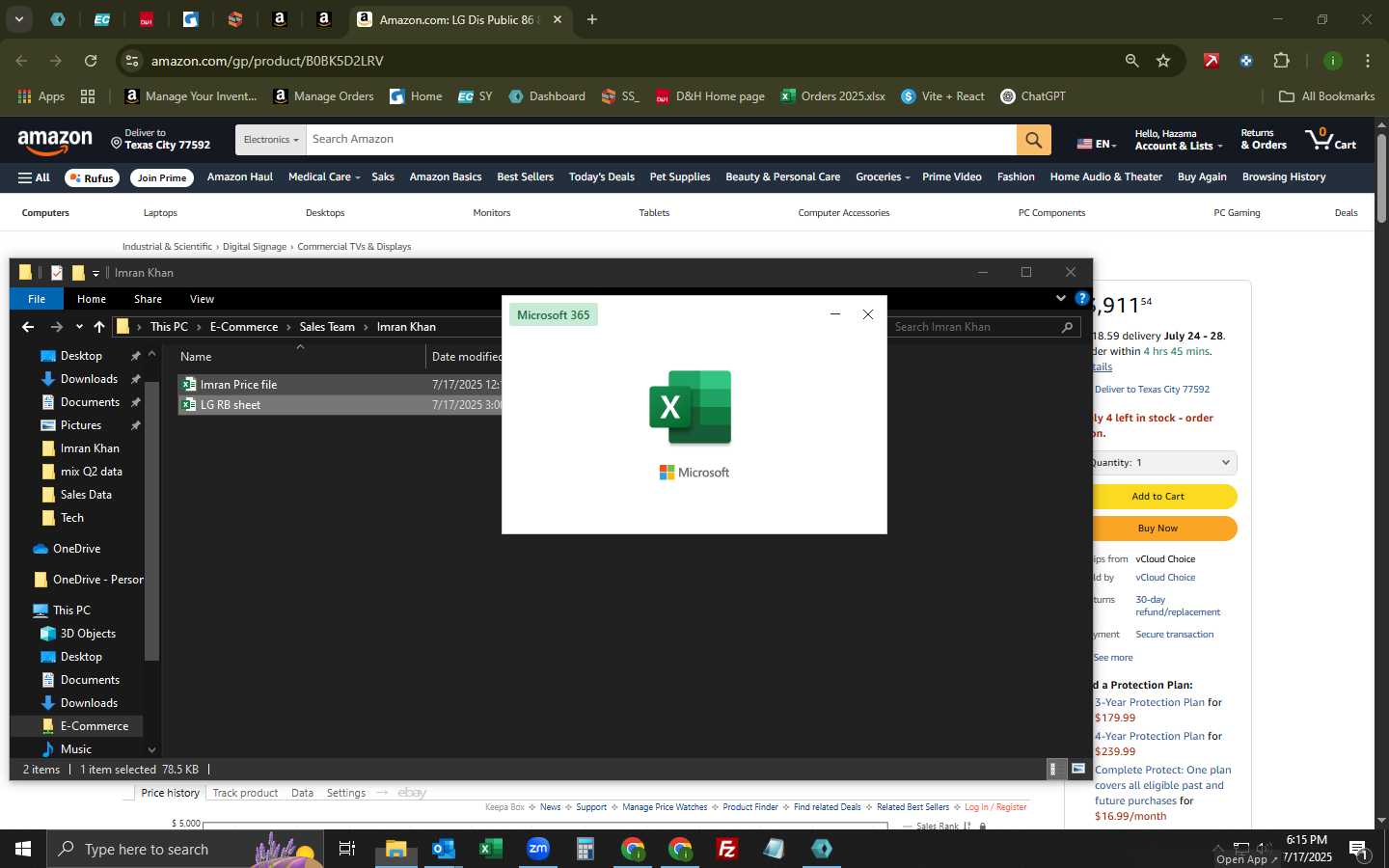The width and height of the screenshot is (1389, 868).
Task: Open 3D Objects in navigation pane
Action: coord(88,634)
